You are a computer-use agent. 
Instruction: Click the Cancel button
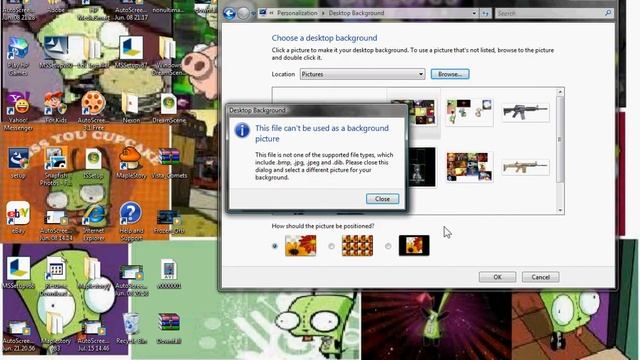click(x=540, y=277)
